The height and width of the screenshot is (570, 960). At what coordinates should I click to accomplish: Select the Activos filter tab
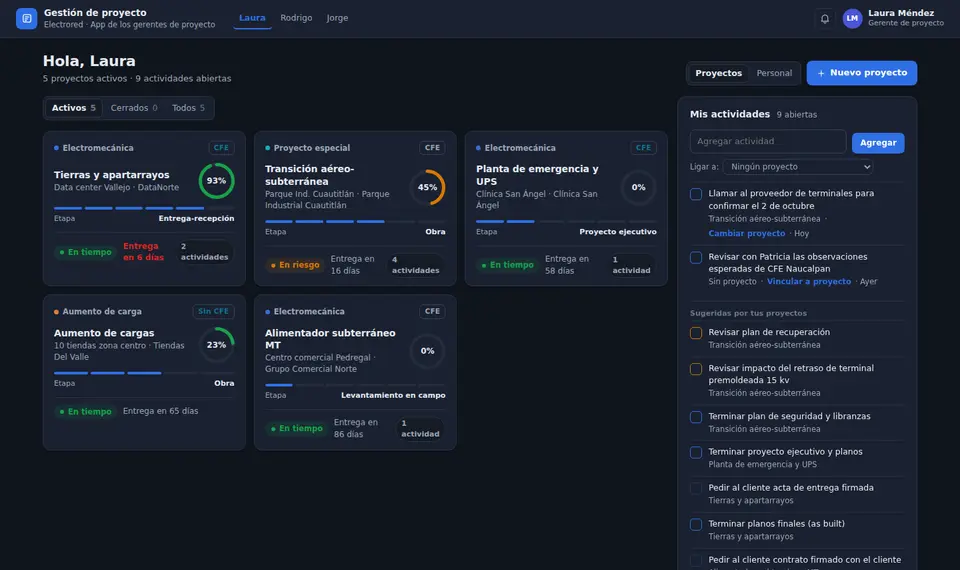tap(73, 108)
